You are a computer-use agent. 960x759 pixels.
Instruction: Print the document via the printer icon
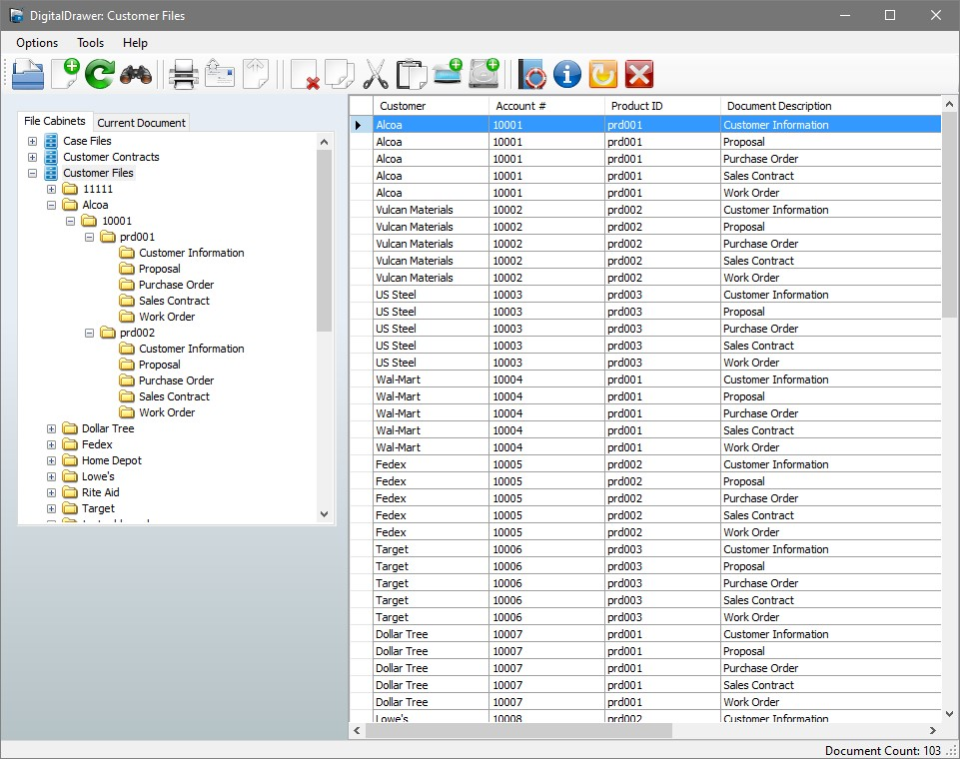(184, 74)
